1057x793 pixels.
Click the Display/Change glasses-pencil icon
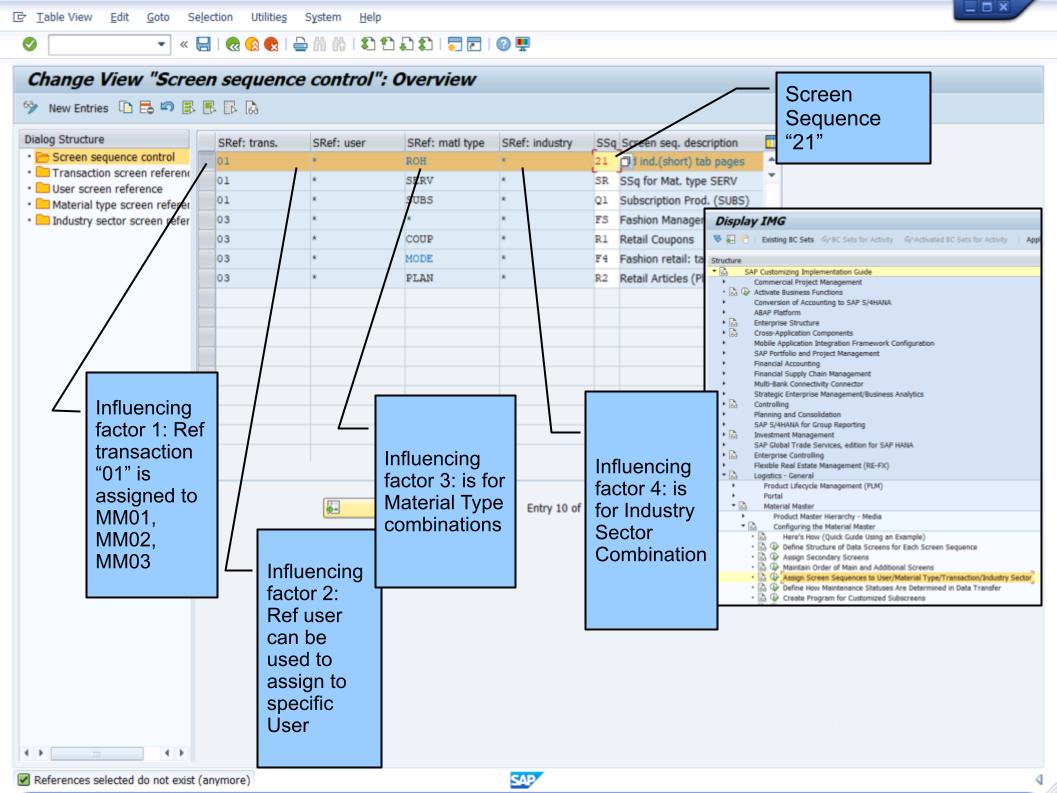[x=30, y=108]
